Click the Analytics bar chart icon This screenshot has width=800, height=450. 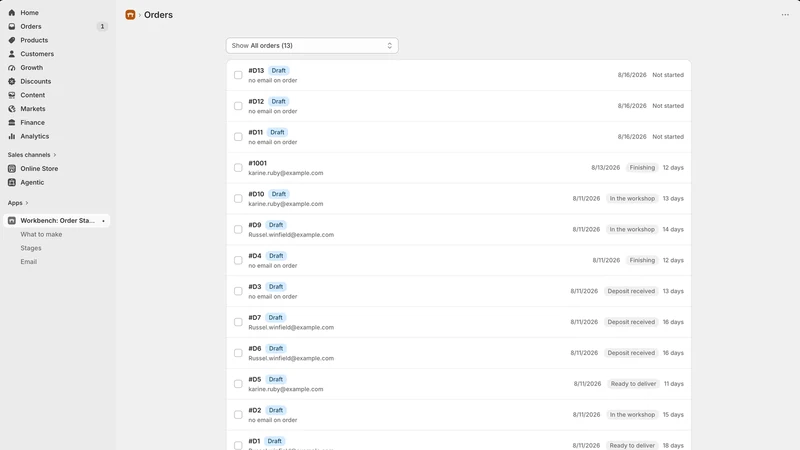[x=12, y=136]
